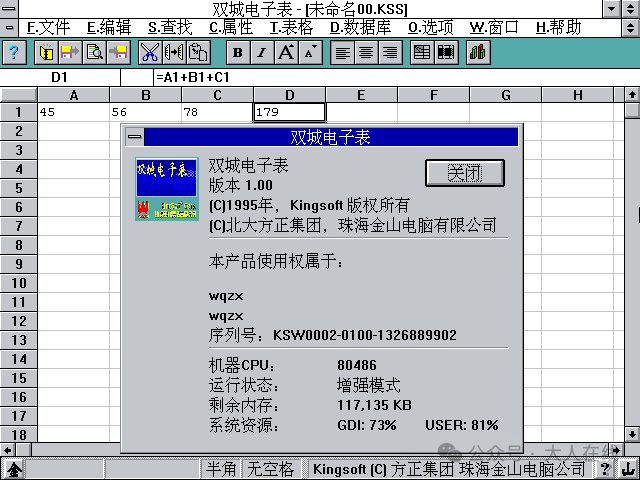This screenshot has width=640, height=480.
Task: Open the T.表格 menu
Action: [291, 28]
